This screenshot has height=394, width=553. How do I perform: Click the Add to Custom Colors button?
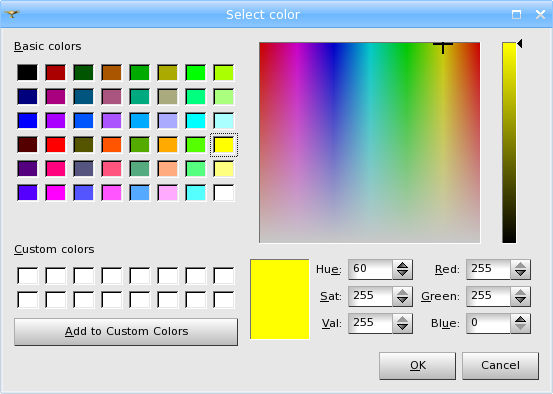click(x=126, y=332)
